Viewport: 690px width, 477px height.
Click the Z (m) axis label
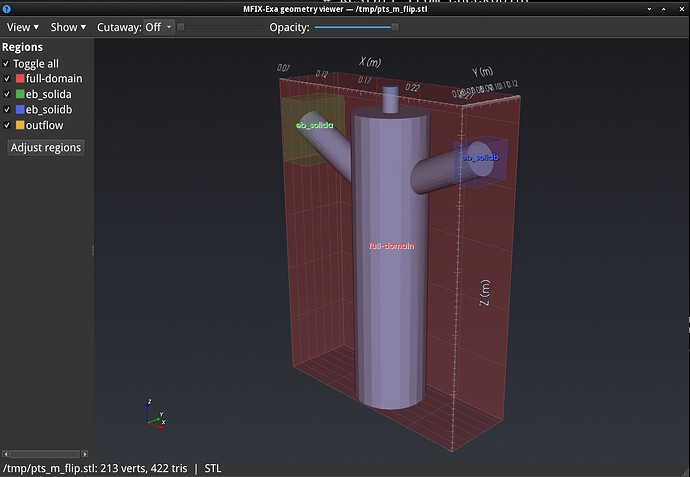[484, 293]
